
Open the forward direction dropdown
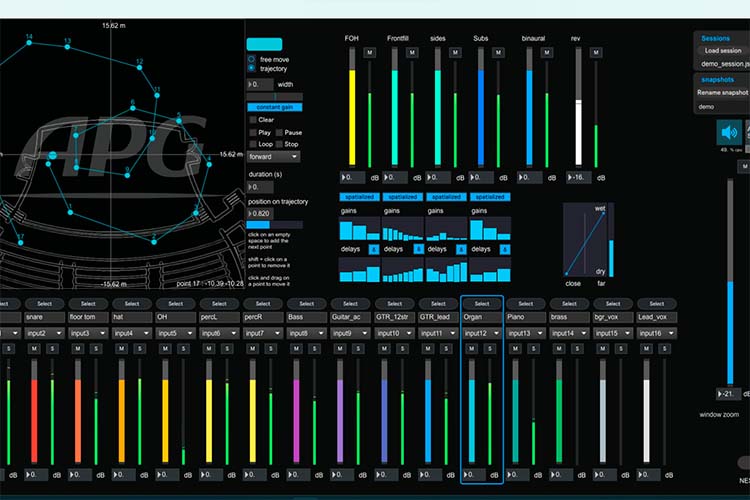coord(274,157)
